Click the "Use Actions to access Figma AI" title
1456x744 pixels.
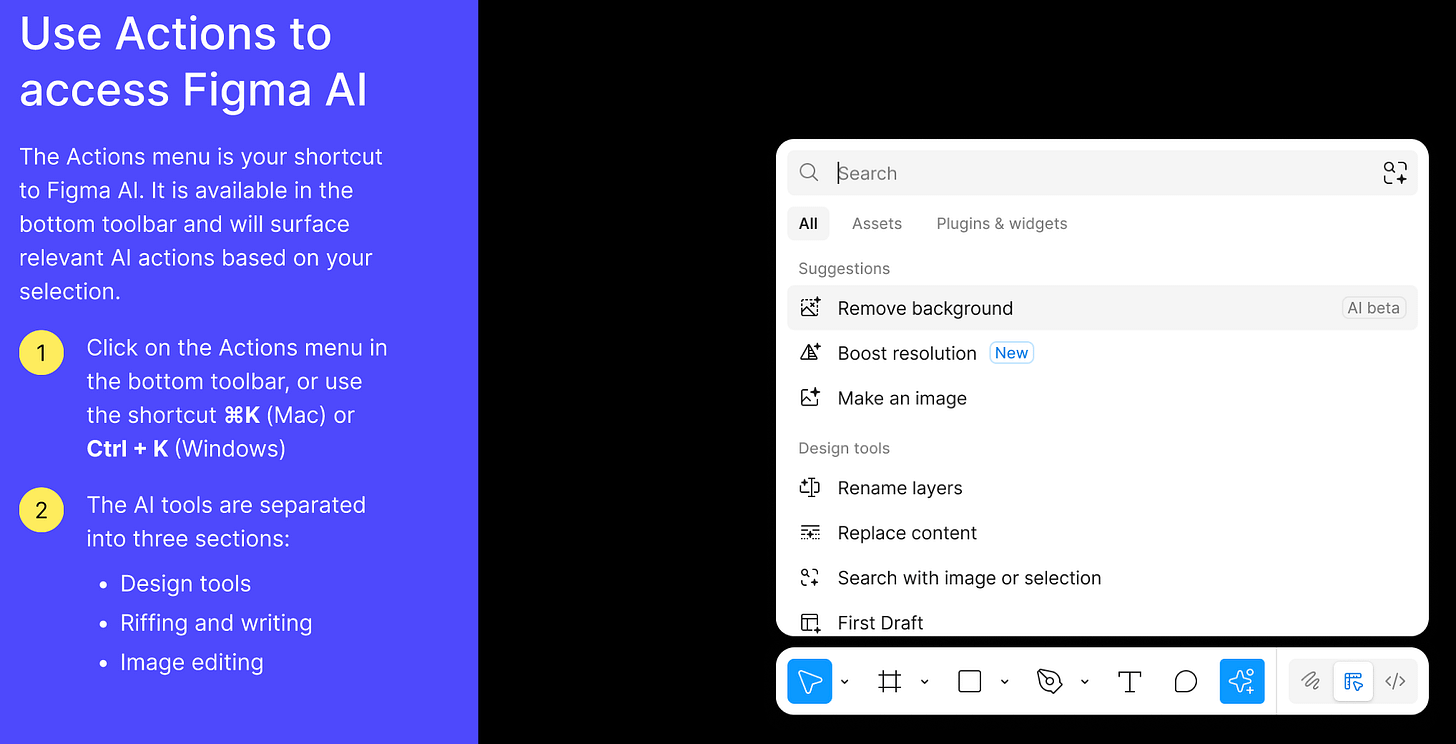194,61
